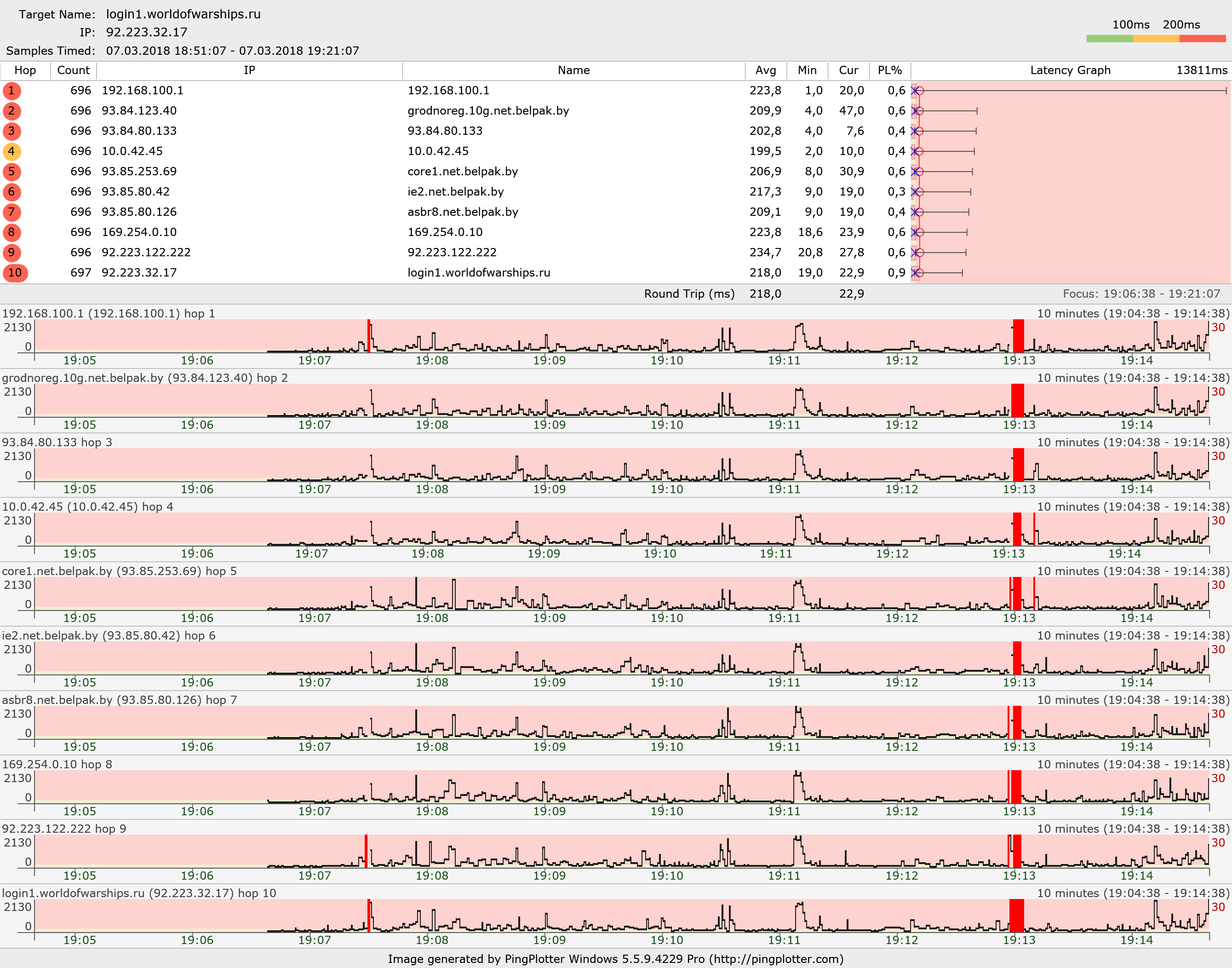The image size is (1232, 968).
Task: Click the orange latency legend swatch
Action: (1156, 39)
